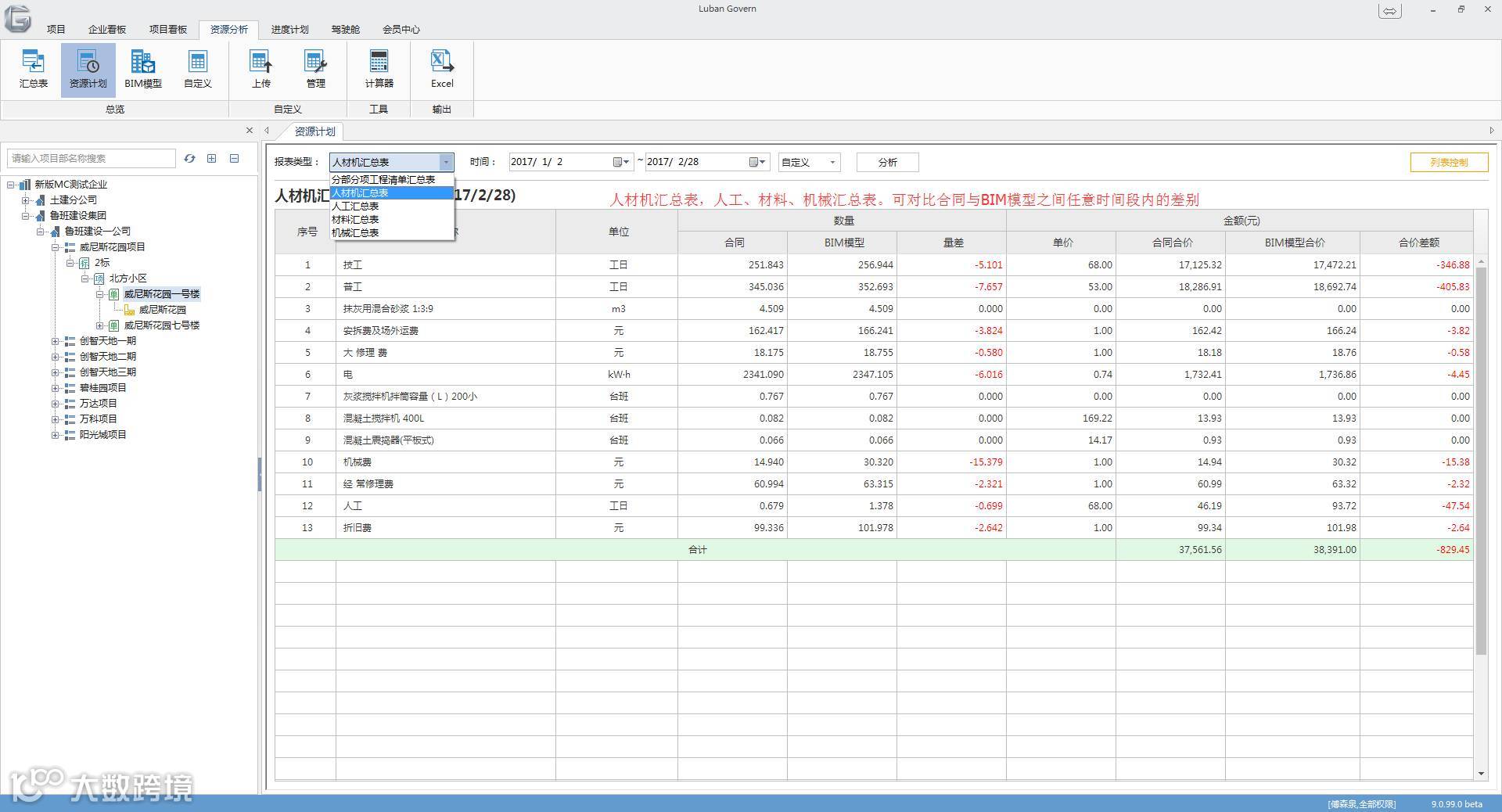The width and height of the screenshot is (1502, 812).
Task: Select the 威尼斯花园七号楼 tree node
Action: [162, 325]
